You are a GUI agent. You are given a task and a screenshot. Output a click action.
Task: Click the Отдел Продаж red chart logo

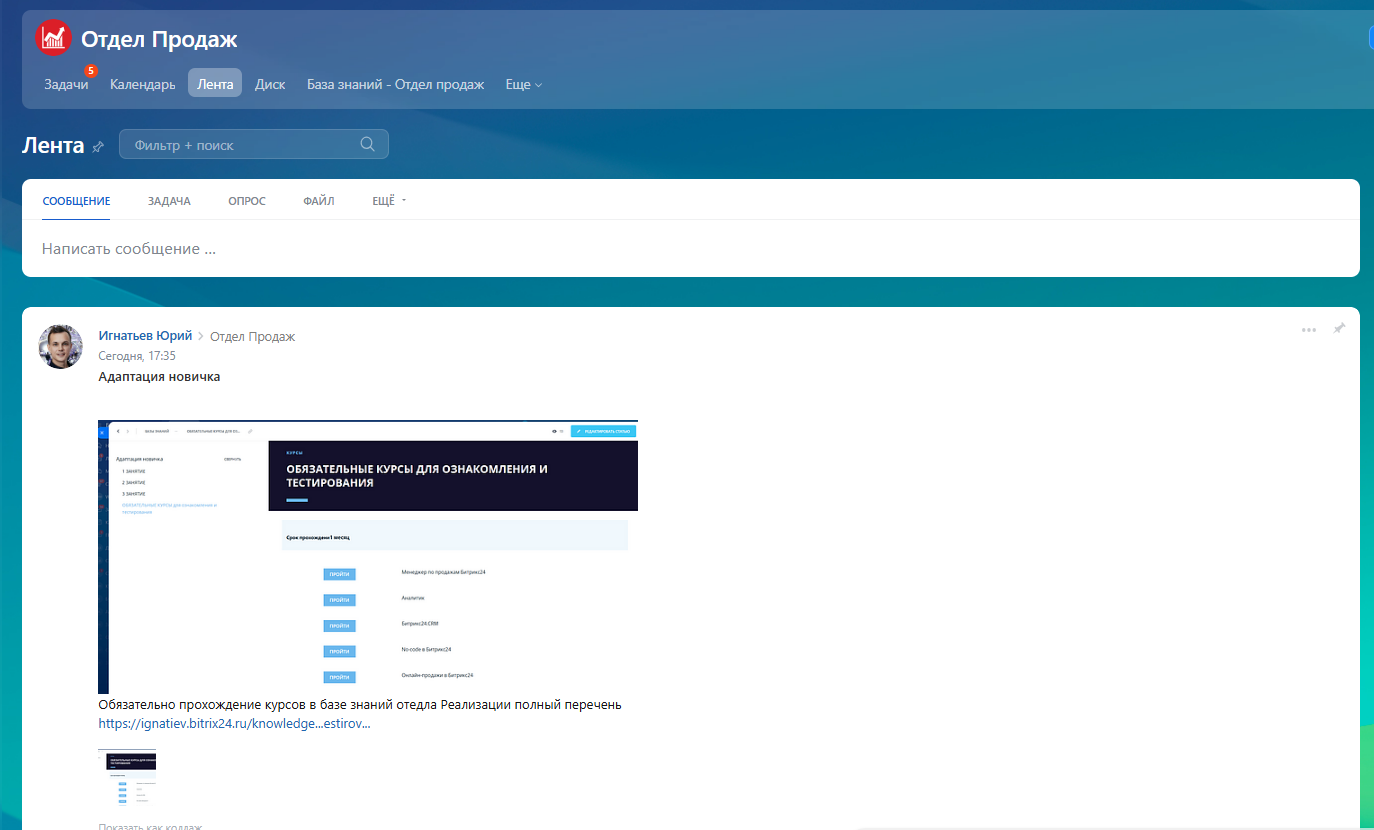pyautogui.click(x=53, y=38)
